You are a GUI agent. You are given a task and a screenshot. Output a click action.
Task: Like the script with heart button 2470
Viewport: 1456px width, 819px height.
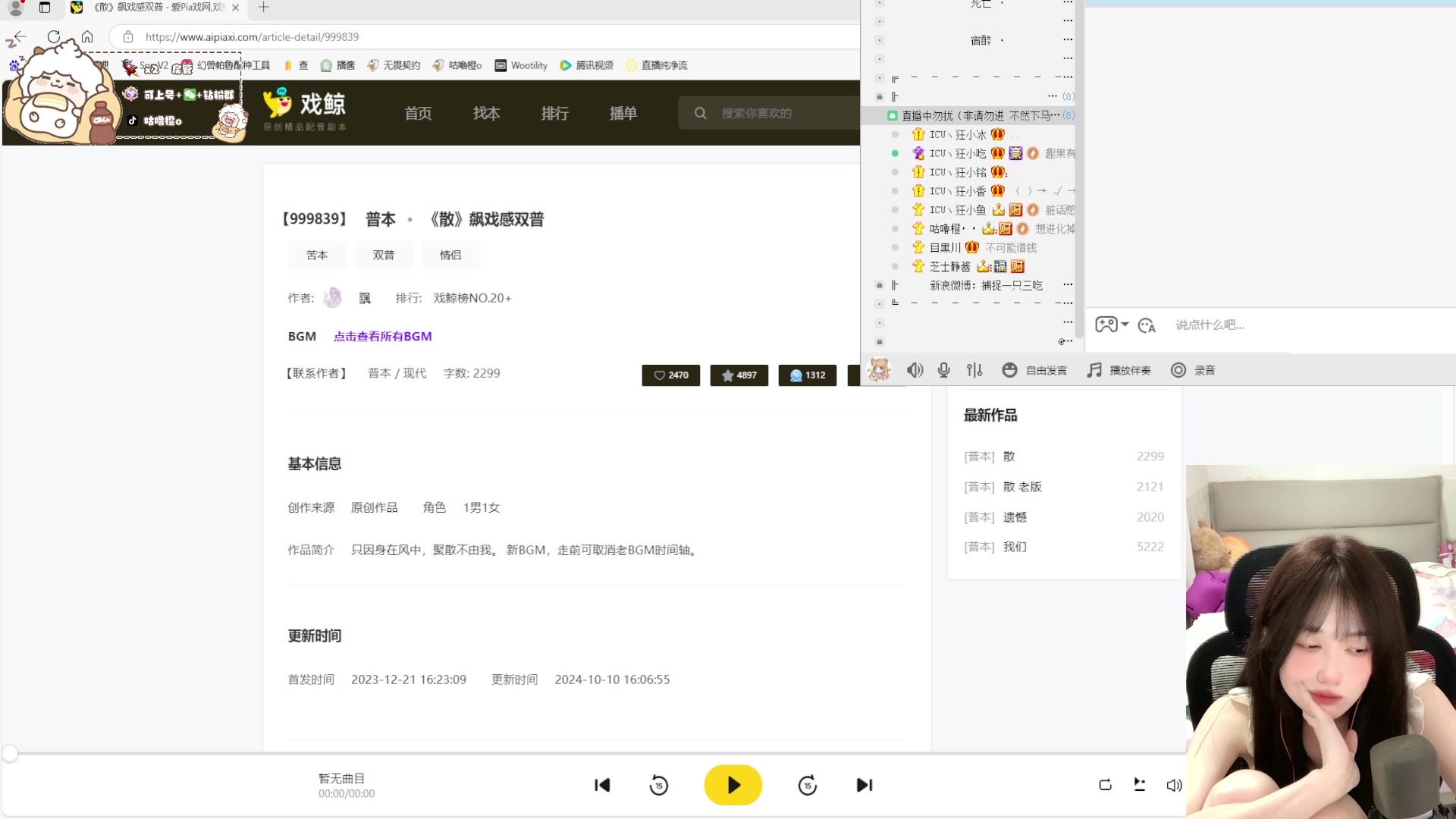click(671, 375)
